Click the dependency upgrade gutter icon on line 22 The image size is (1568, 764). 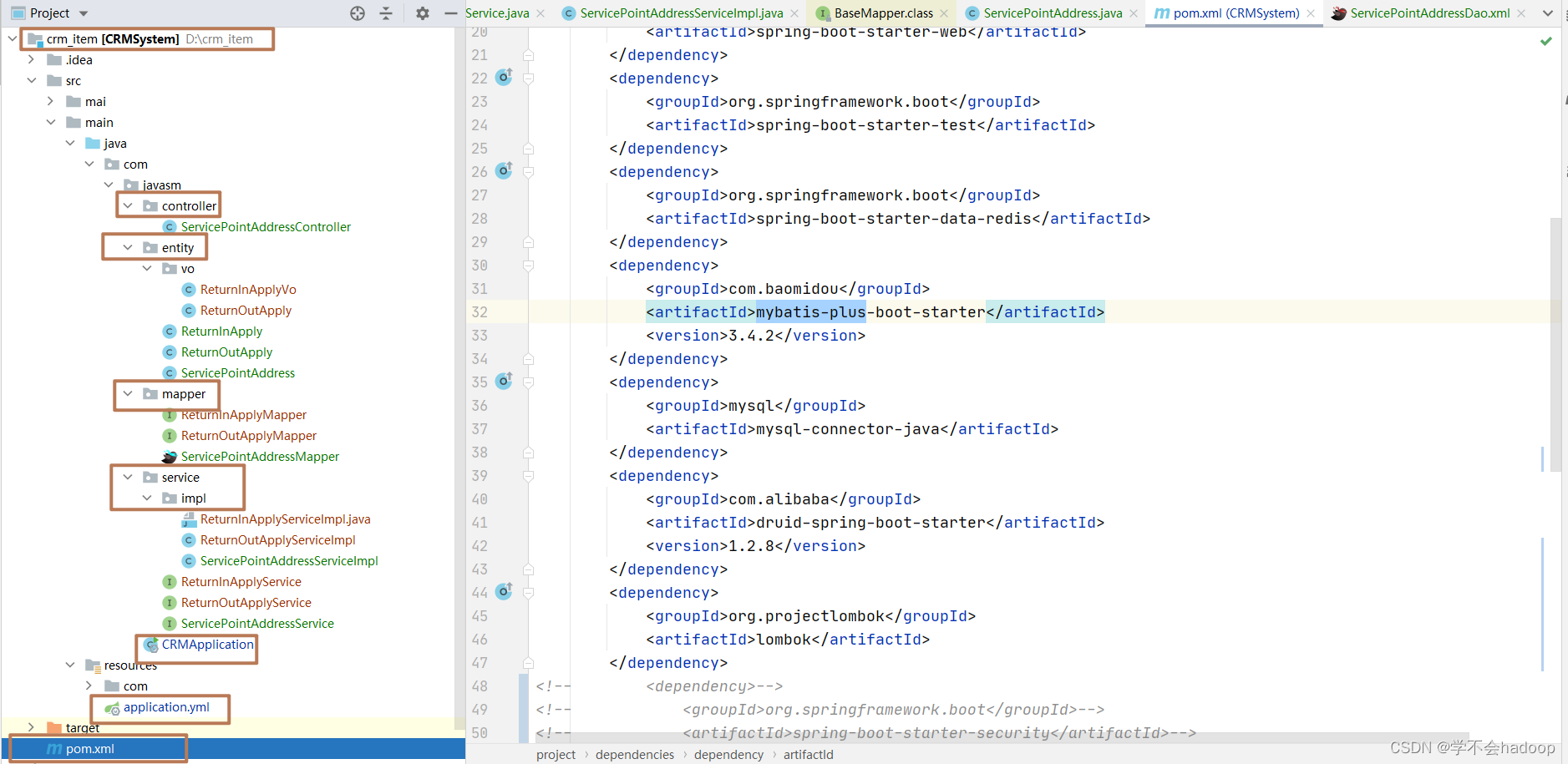coord(504,77)
